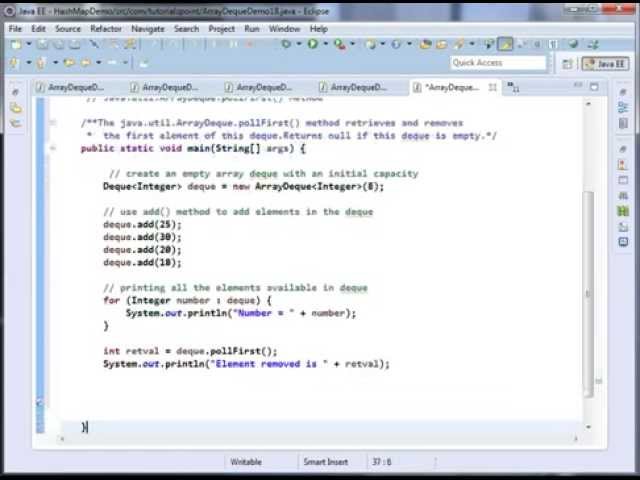Image resolution: width=640 pixels, height=480 pixels.
Task: Click the for (Integer number : deque) line
Action: [187, 300]
